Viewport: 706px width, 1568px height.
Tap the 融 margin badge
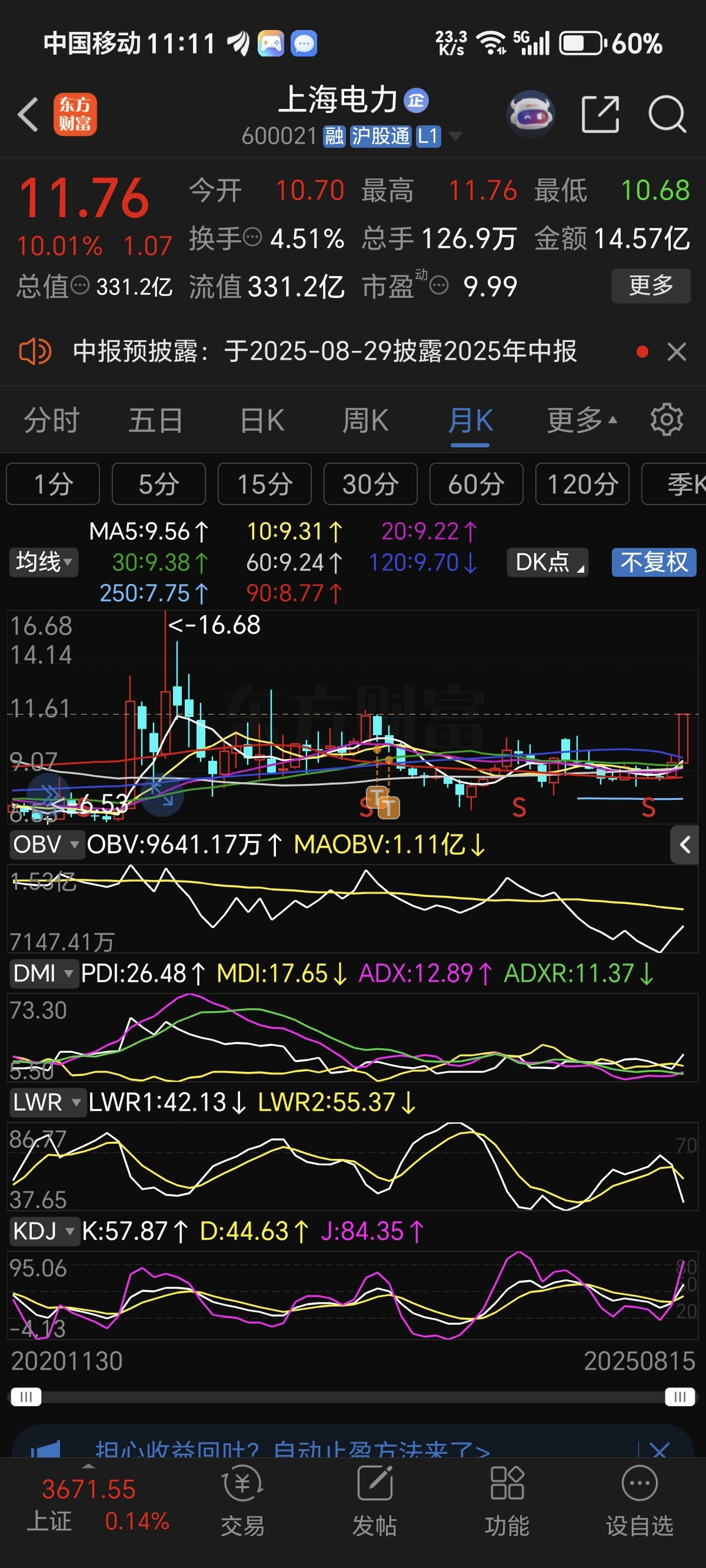334,137
